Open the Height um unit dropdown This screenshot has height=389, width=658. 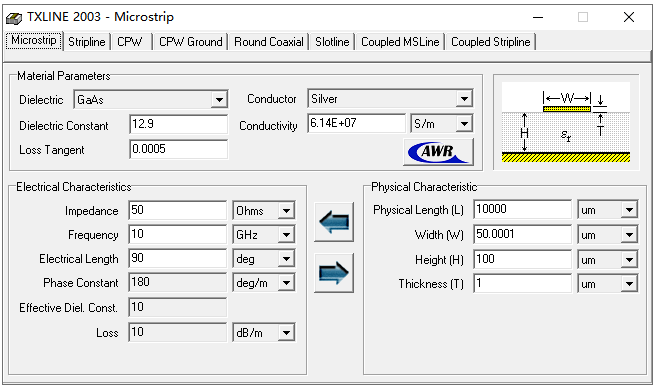629,260
